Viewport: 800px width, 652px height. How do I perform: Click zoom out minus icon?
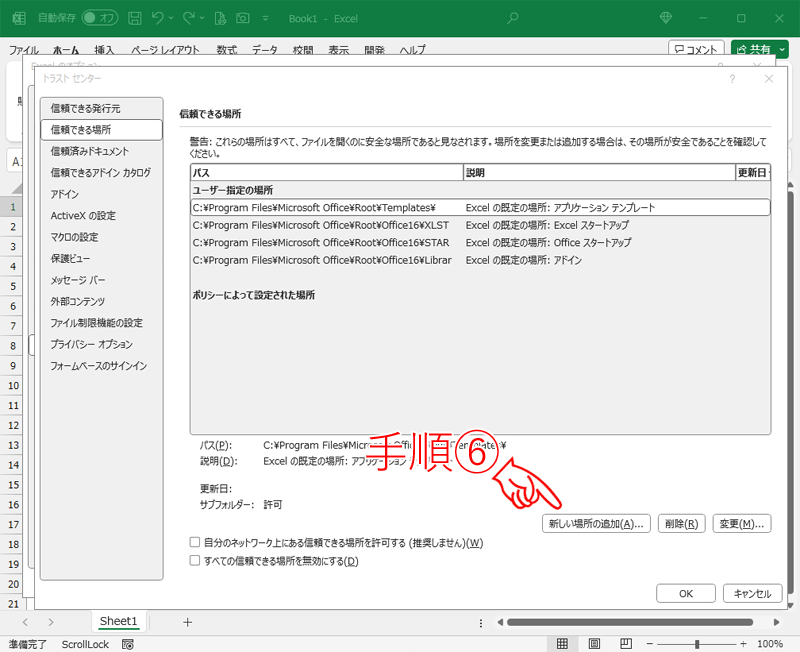(649, 644)
